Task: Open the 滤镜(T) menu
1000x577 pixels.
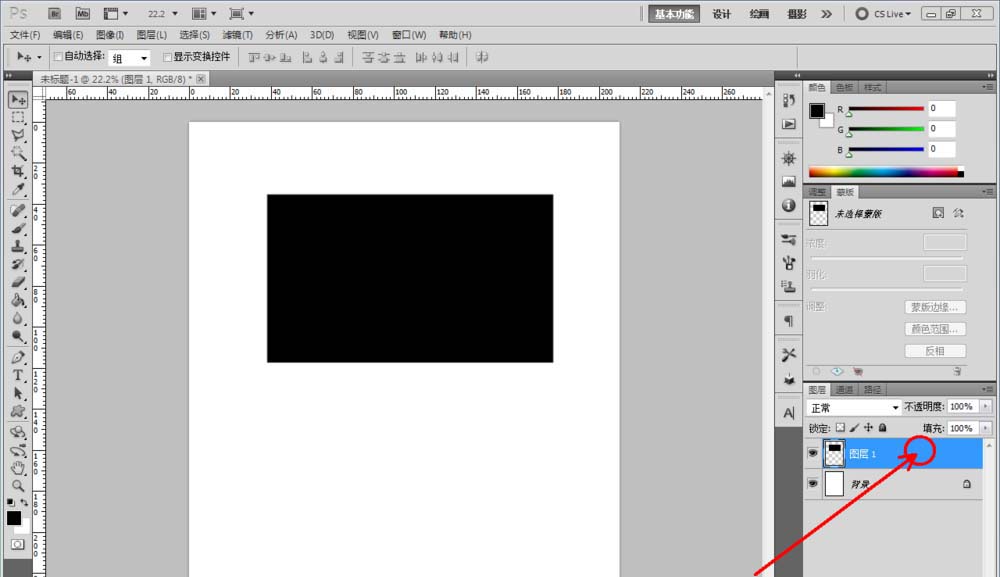Action: pos(237,35)
